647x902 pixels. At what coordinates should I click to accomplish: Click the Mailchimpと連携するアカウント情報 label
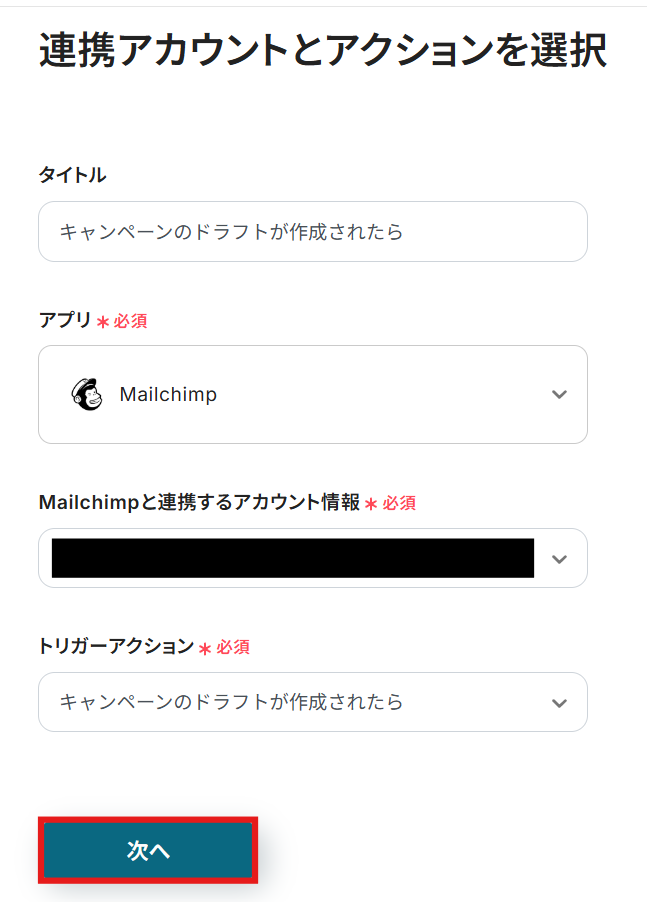pyautogui.click(x=198, y=502)
